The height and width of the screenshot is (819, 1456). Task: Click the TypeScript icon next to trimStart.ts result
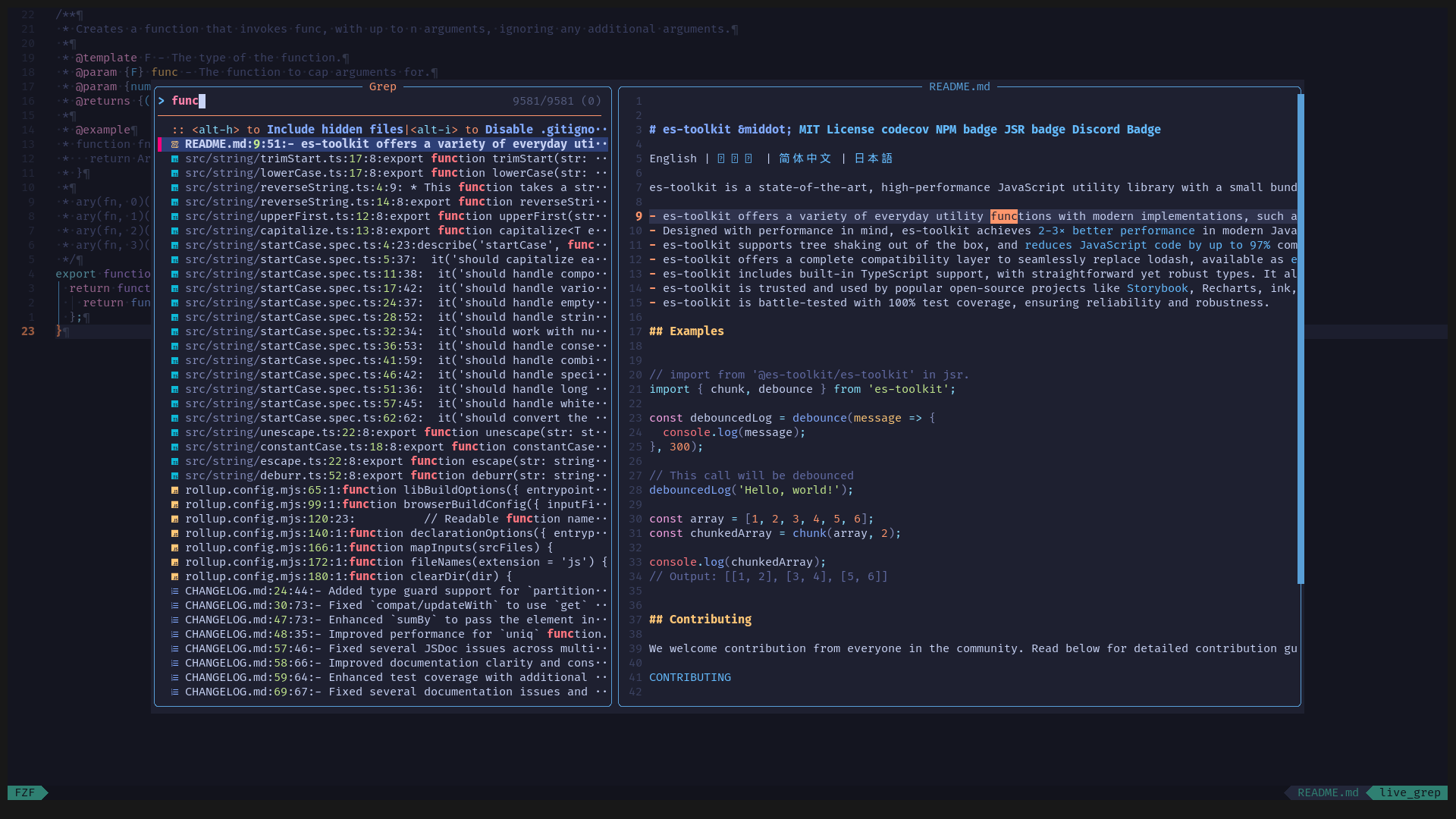coord(175,158)
